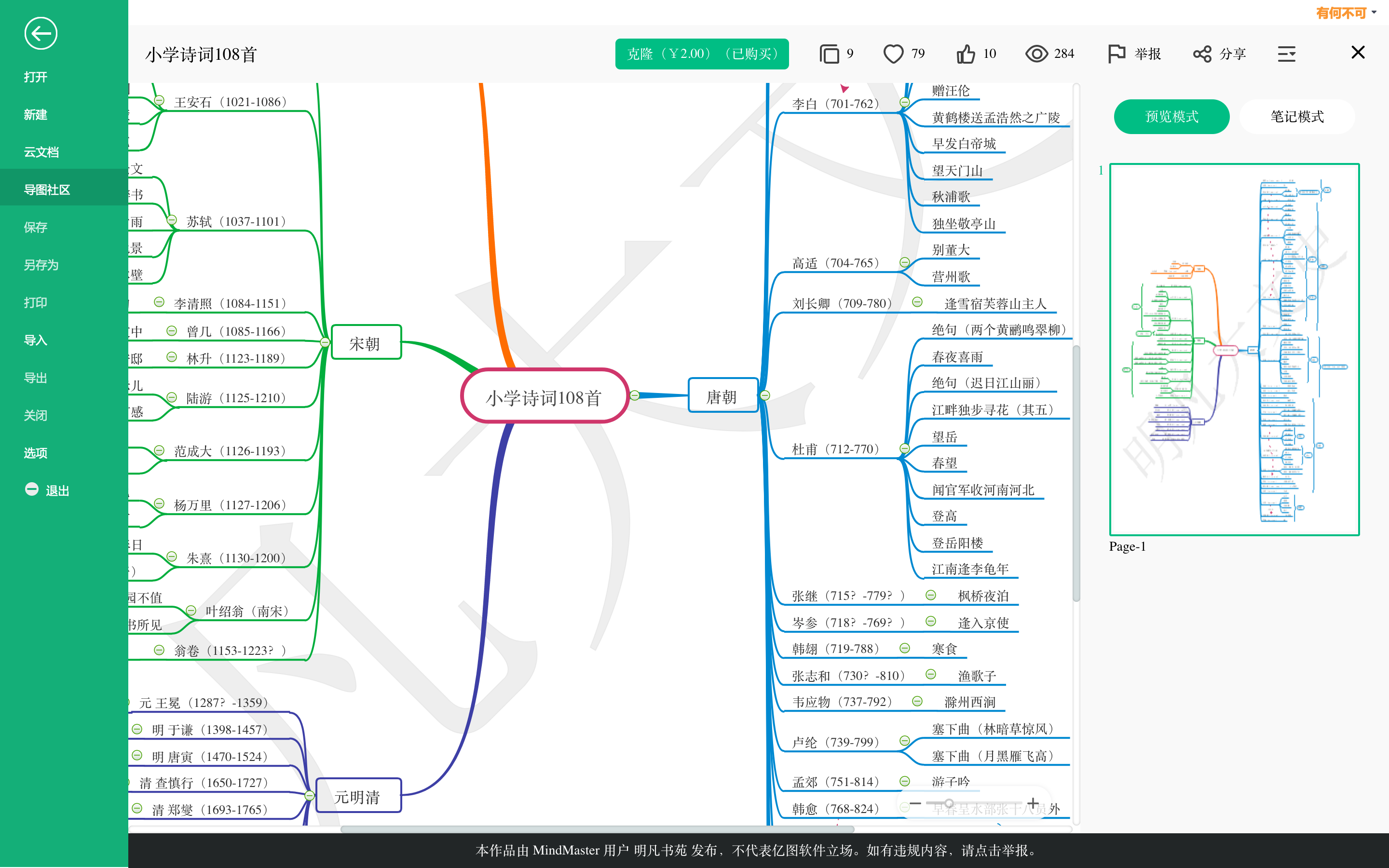The width and height of the screenshot is (1389, 868).
Task: Collapse the 李白 (701-762) node
Action: (x=905, y=102)
